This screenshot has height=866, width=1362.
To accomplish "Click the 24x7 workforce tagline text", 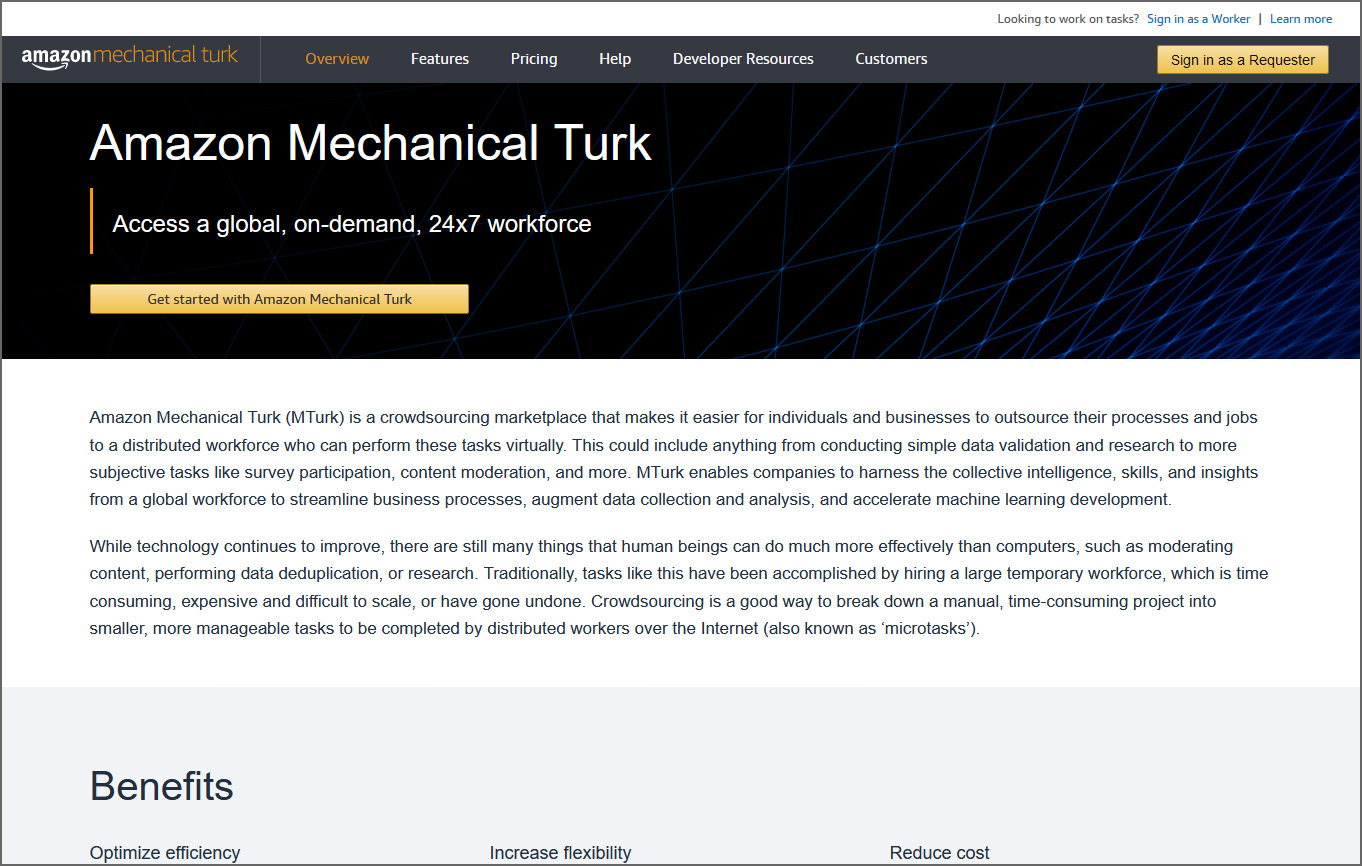I will point(351,224).
